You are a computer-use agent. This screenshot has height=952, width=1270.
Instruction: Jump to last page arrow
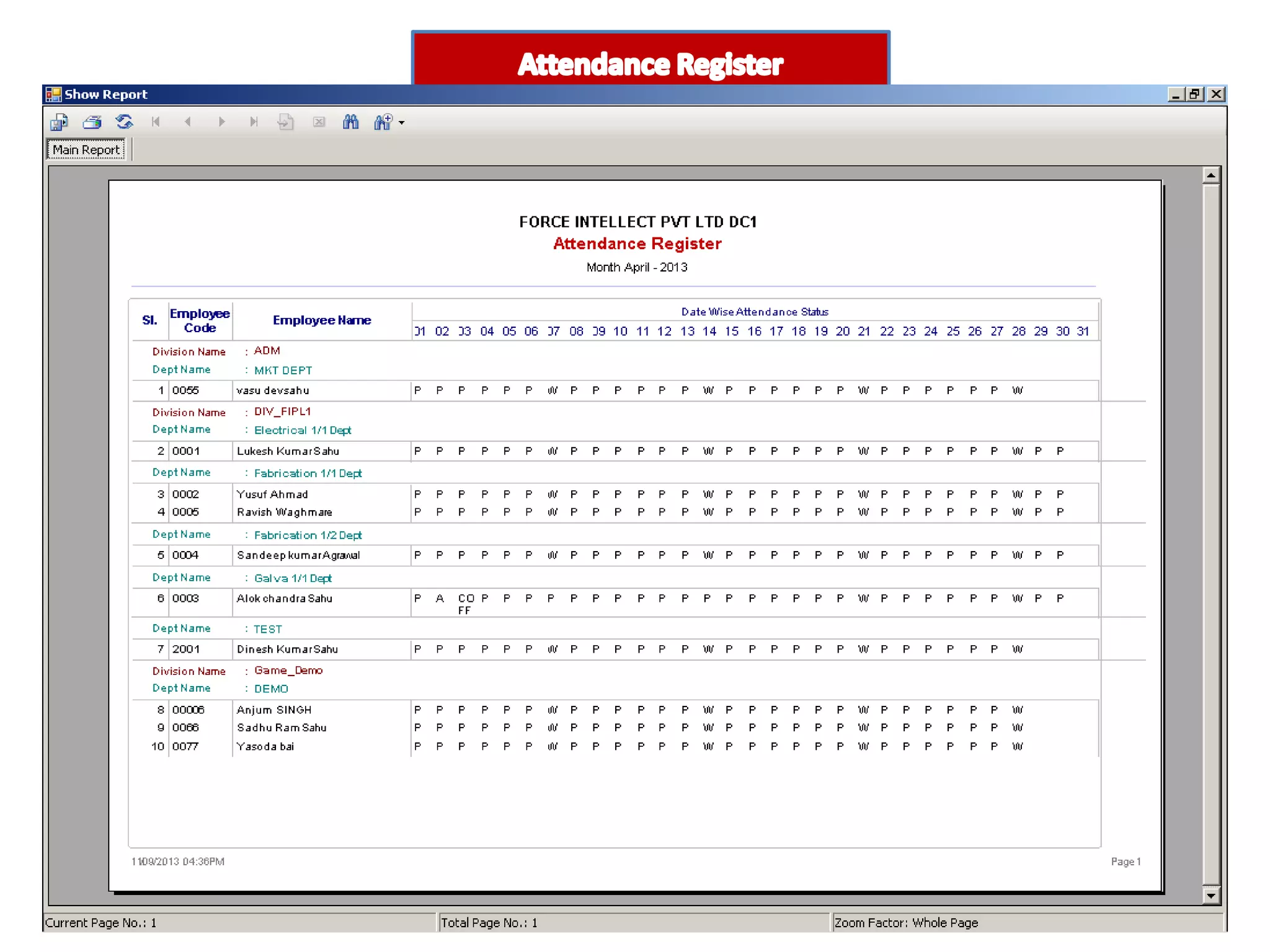point(253,122)
